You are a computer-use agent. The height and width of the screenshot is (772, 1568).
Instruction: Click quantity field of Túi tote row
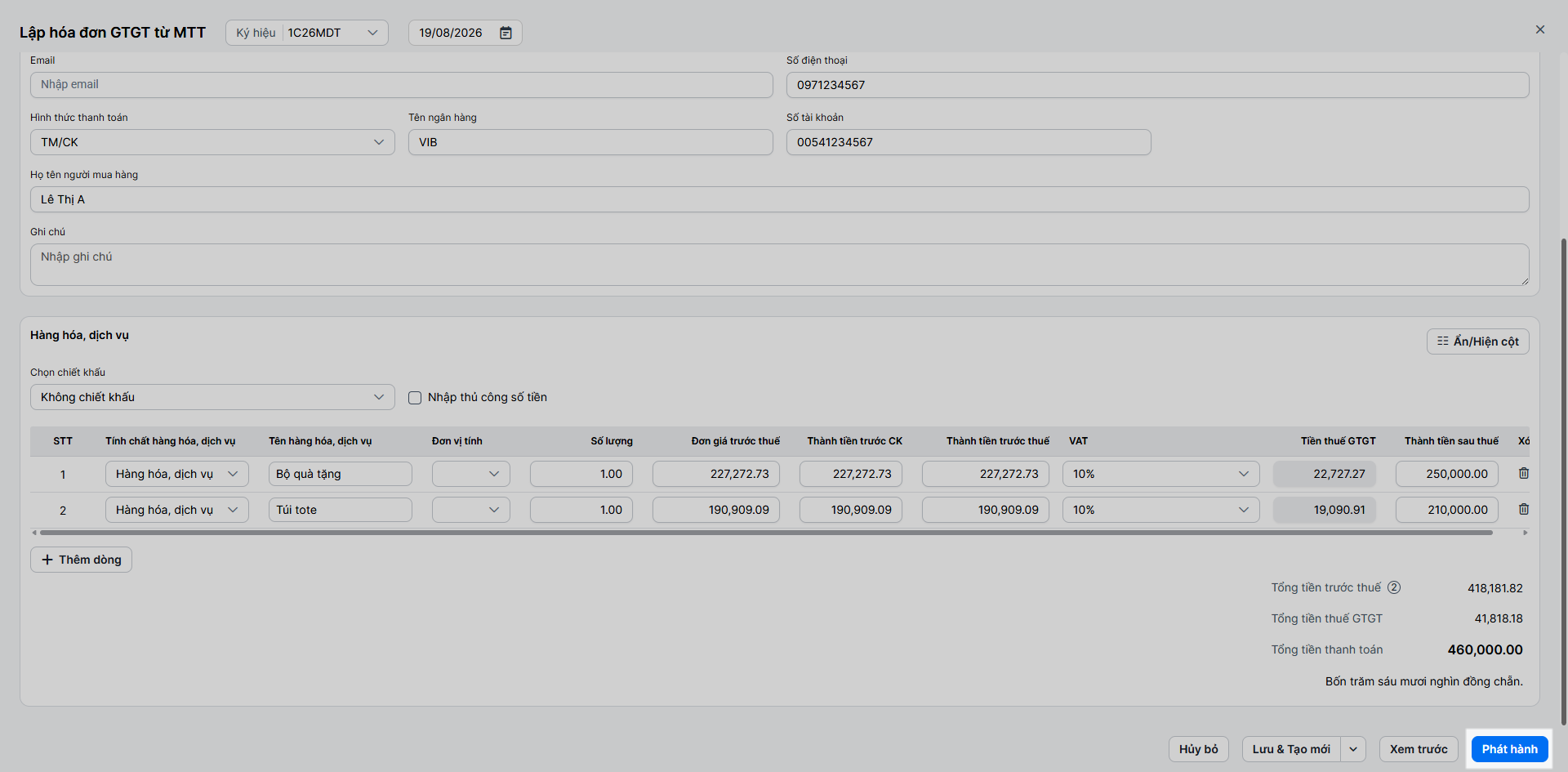click(581, 510)
